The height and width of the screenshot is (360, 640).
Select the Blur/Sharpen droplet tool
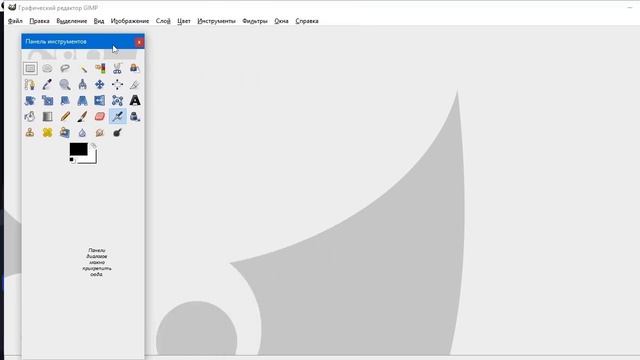tap(82, 133)
